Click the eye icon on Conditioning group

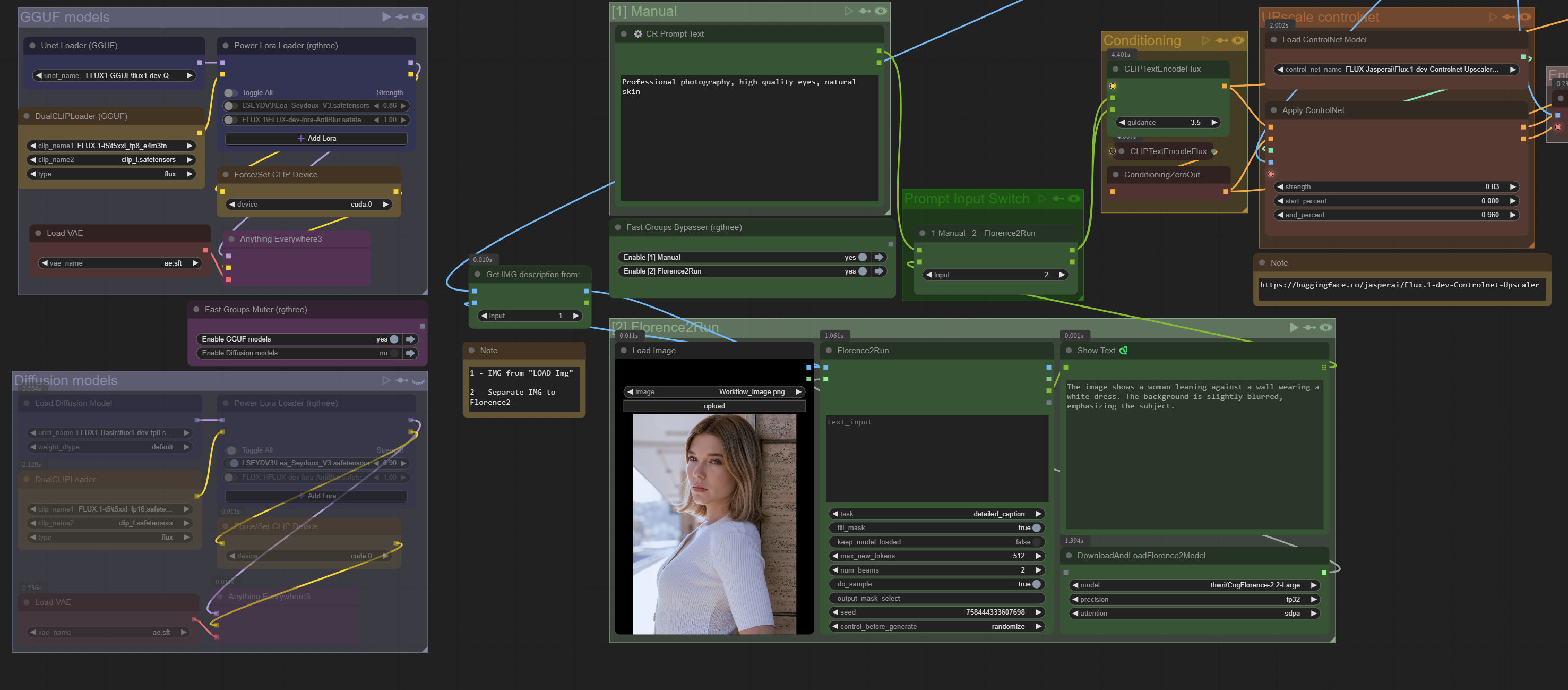(x=1237, y=41)
